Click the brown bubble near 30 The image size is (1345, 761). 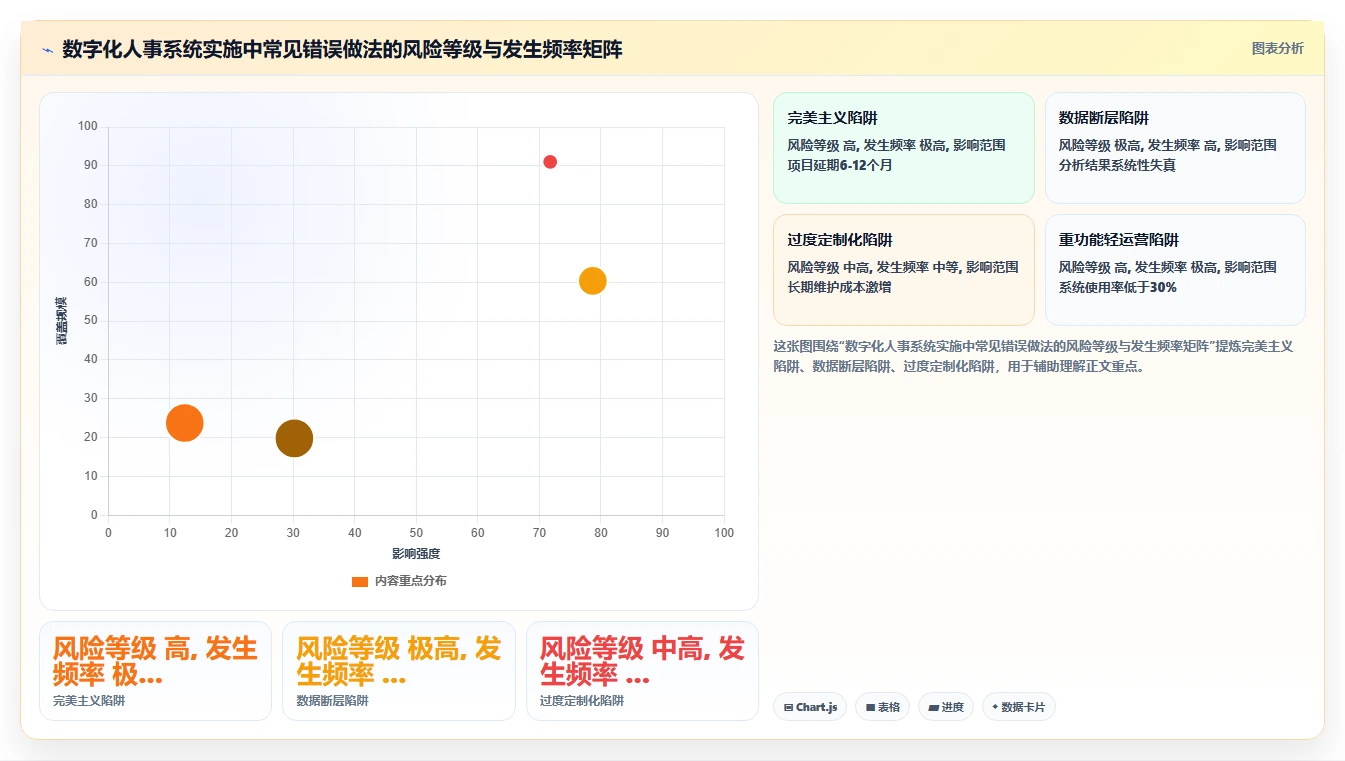pos(294,438)
